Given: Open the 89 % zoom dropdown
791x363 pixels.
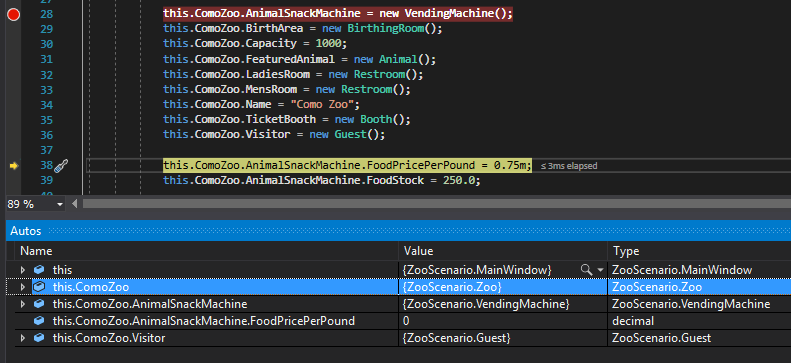Looking at the screenshot, I should (x=60, y=205).
